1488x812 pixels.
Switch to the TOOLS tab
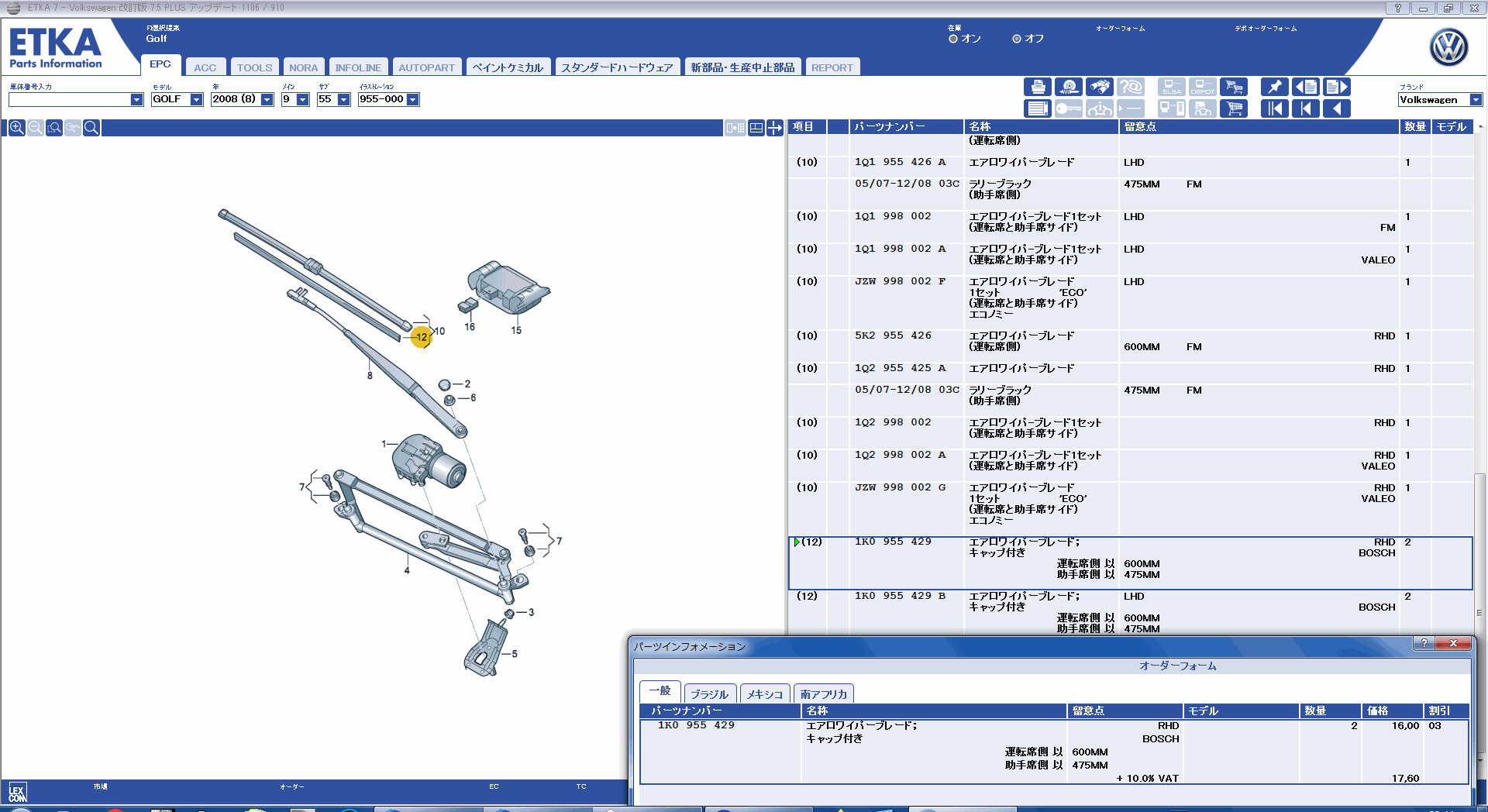click(254, 67)
